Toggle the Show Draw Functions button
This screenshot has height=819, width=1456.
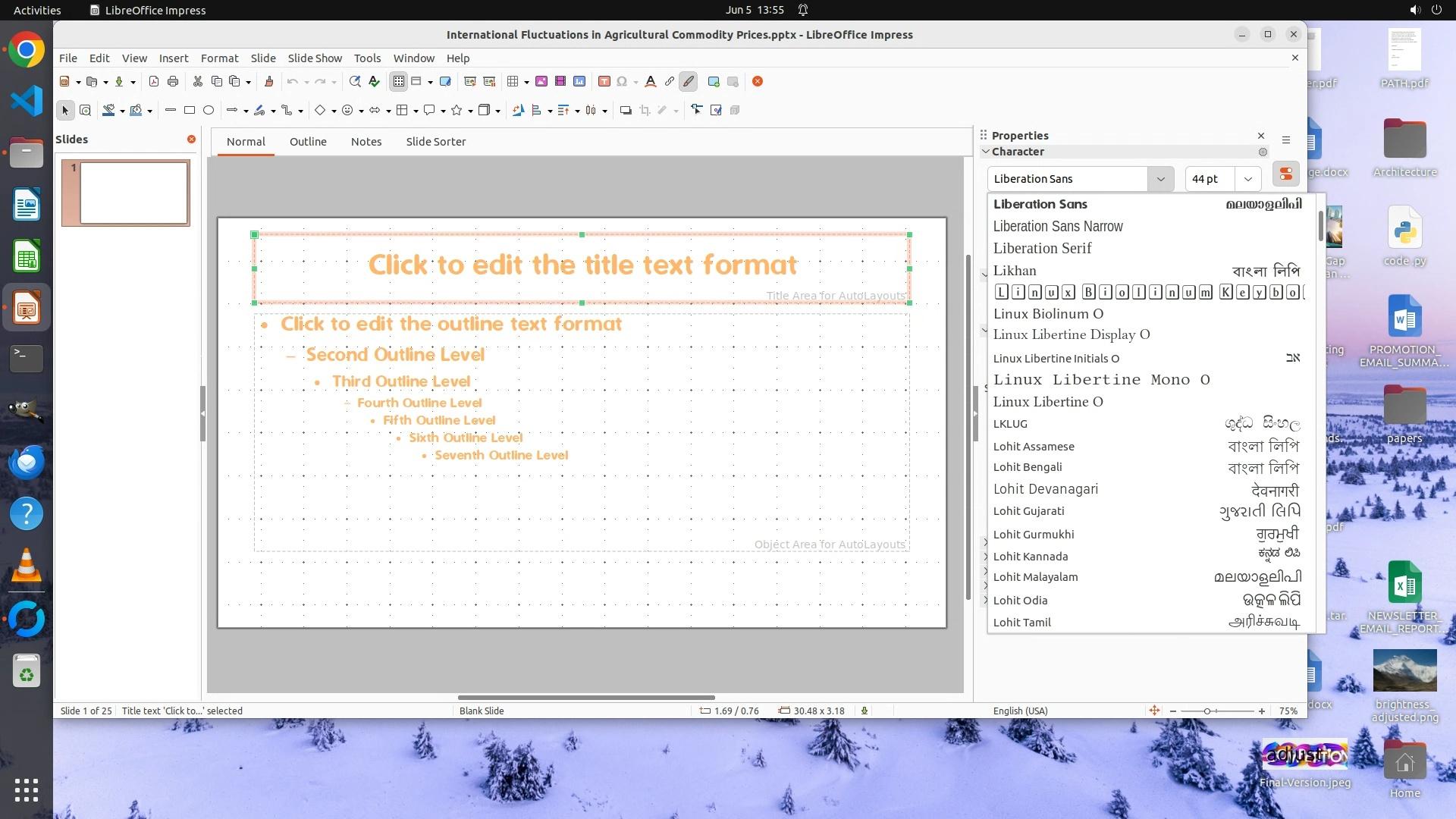(689, 82)
